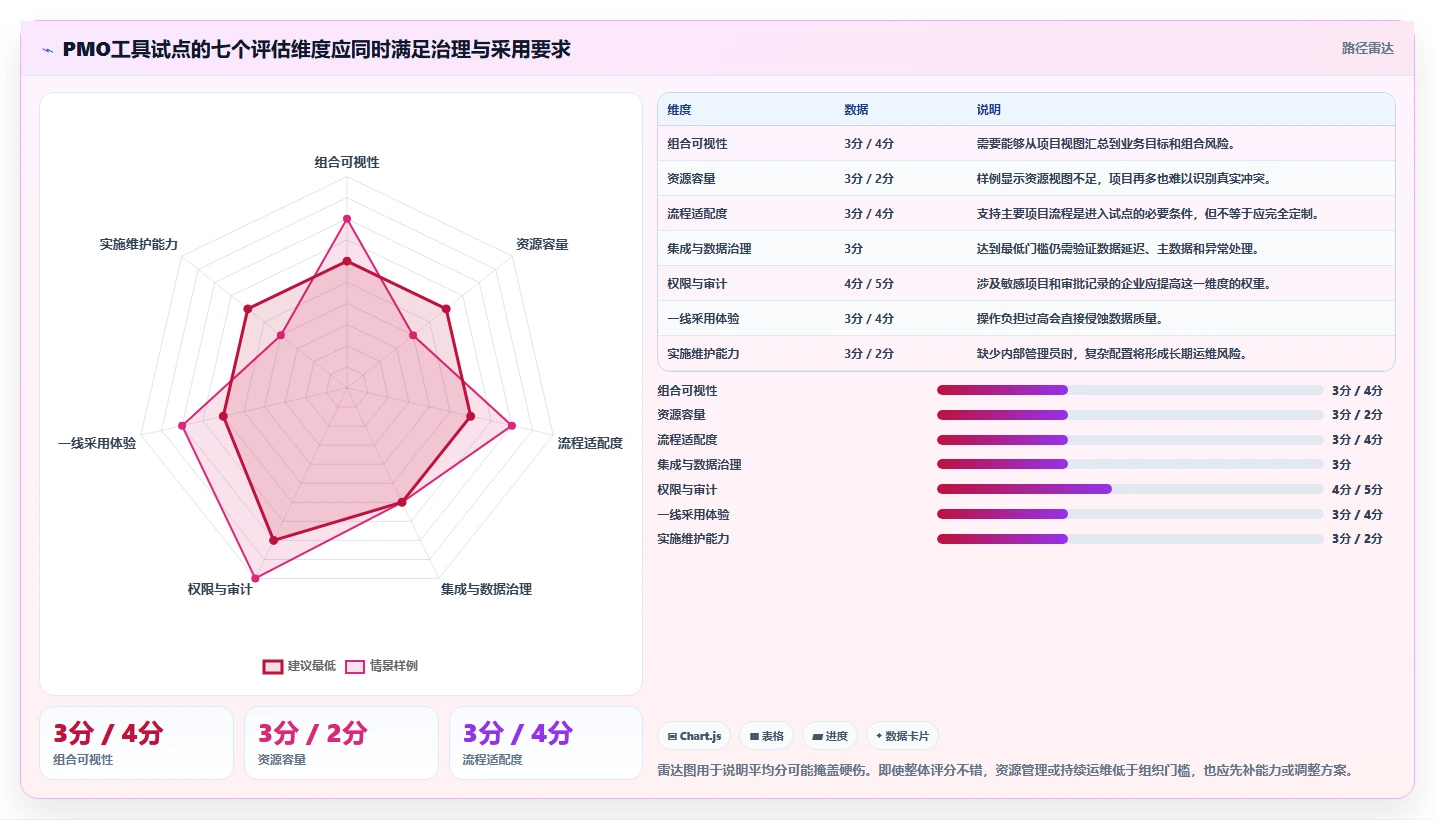
Task: Click radar axis label 实施维护能力
Action: point(139,244)
